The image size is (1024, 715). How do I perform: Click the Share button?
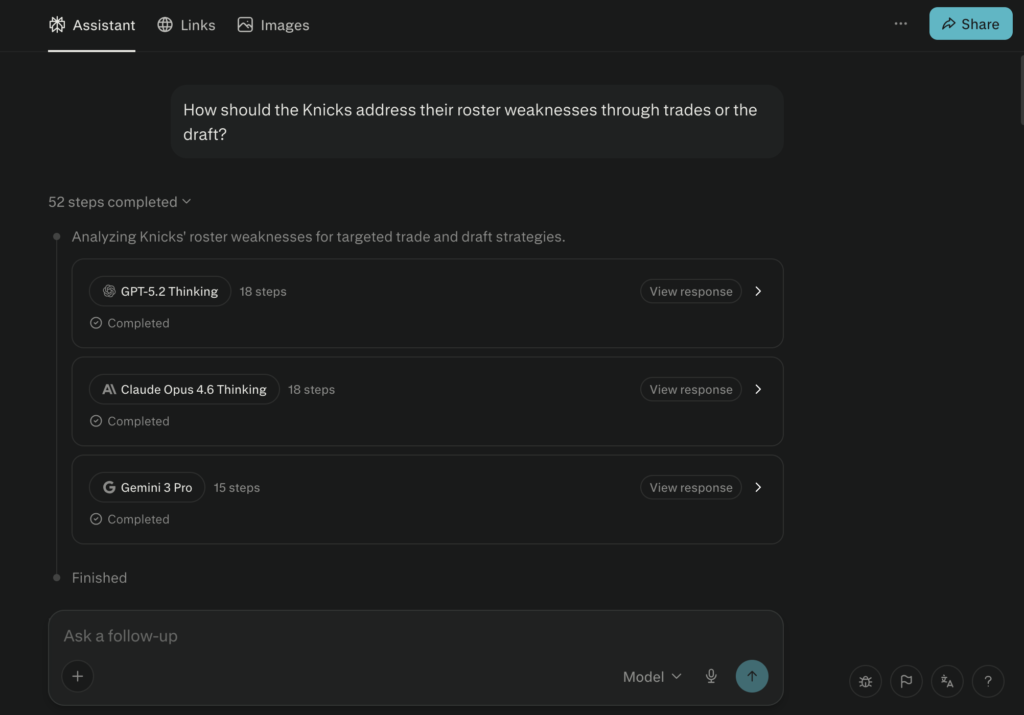(x=970, y=24)
